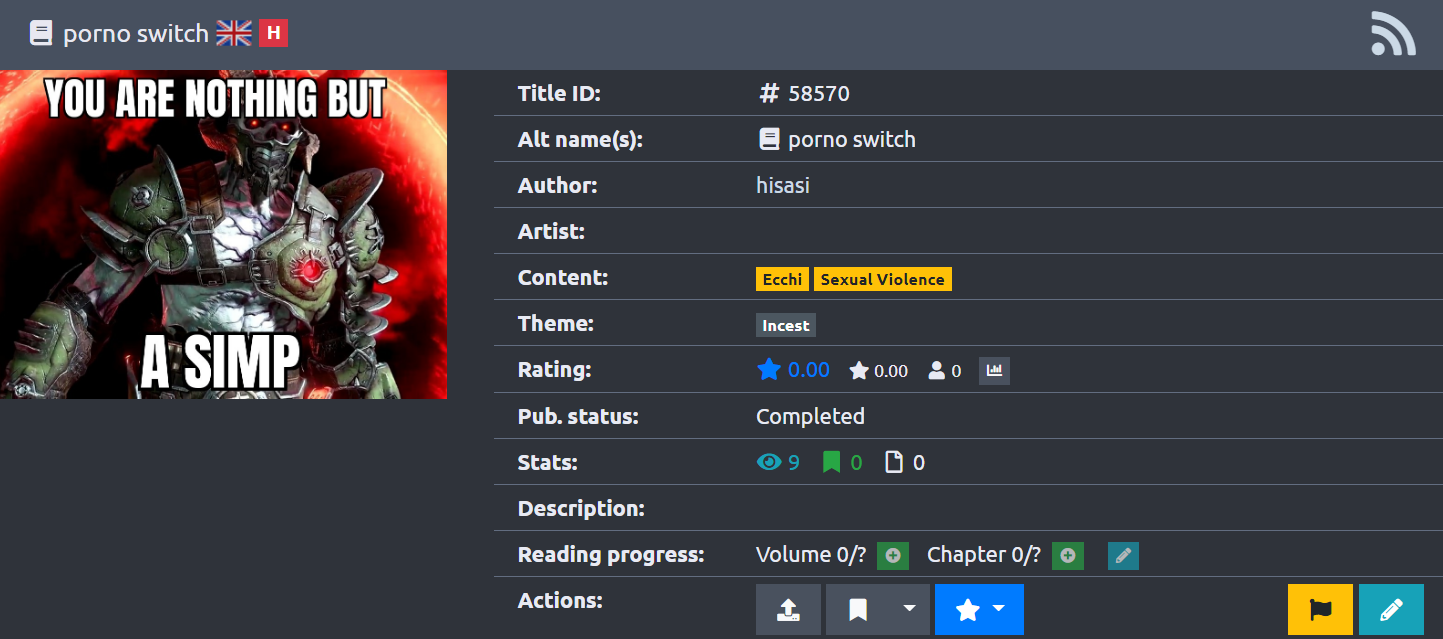Click the upload chapter button
Screen dimensions: 1443x639
[788, 610]
